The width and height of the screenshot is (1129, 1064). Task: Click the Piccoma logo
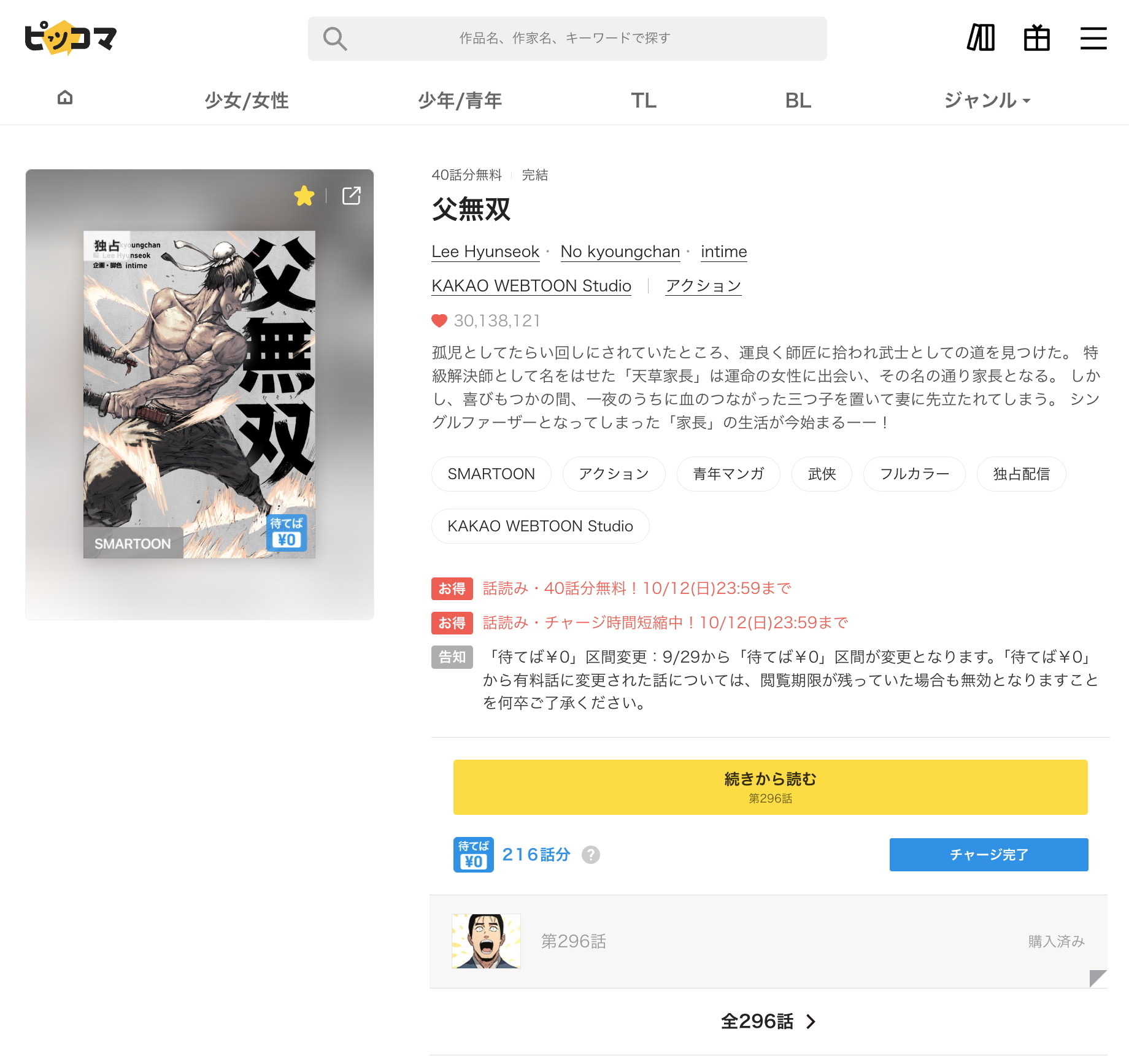tap(71, 38)
